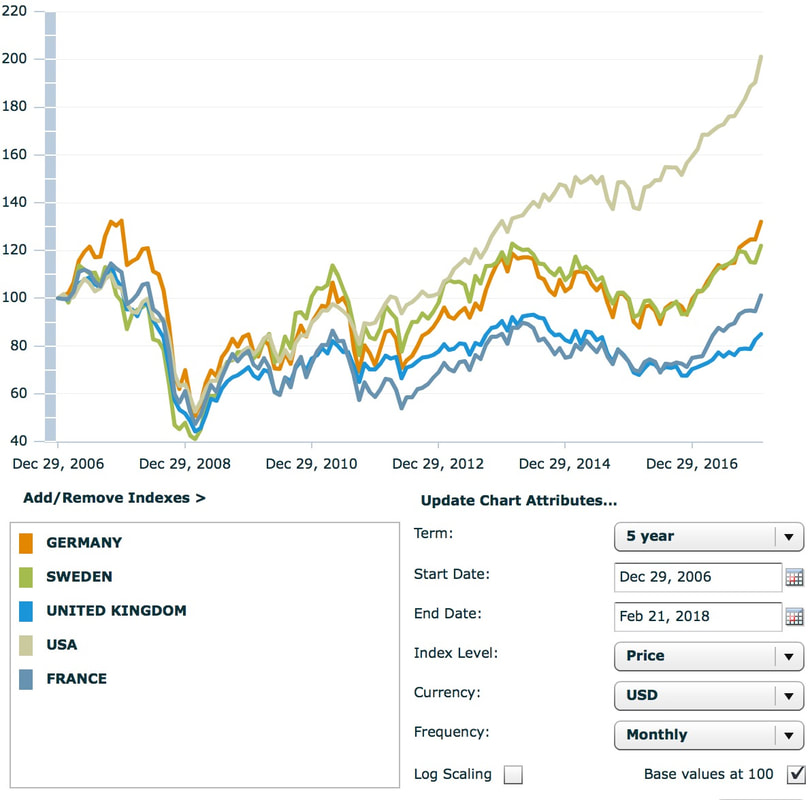
Task: Select USA in the index list
Action: [x=61, y=645]
